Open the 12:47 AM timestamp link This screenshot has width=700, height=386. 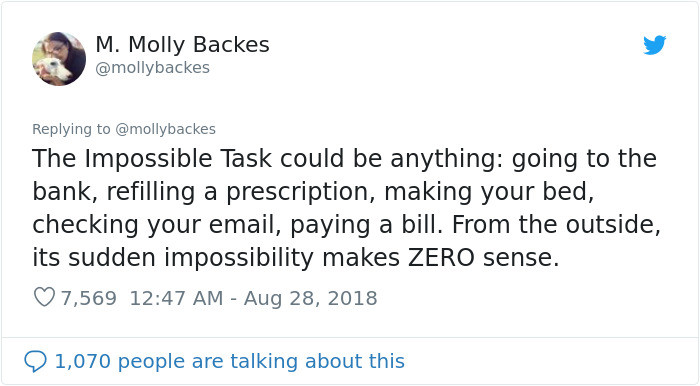[176, 298]
